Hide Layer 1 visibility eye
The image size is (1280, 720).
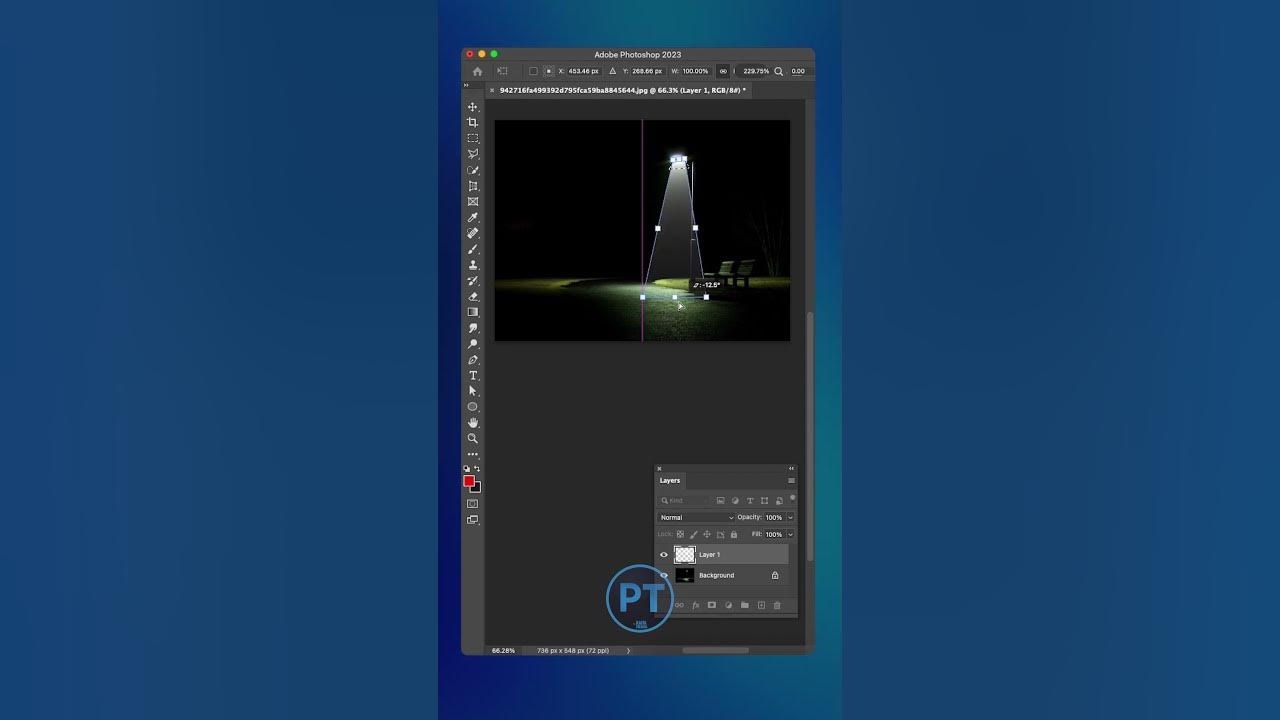pos(664,554)
